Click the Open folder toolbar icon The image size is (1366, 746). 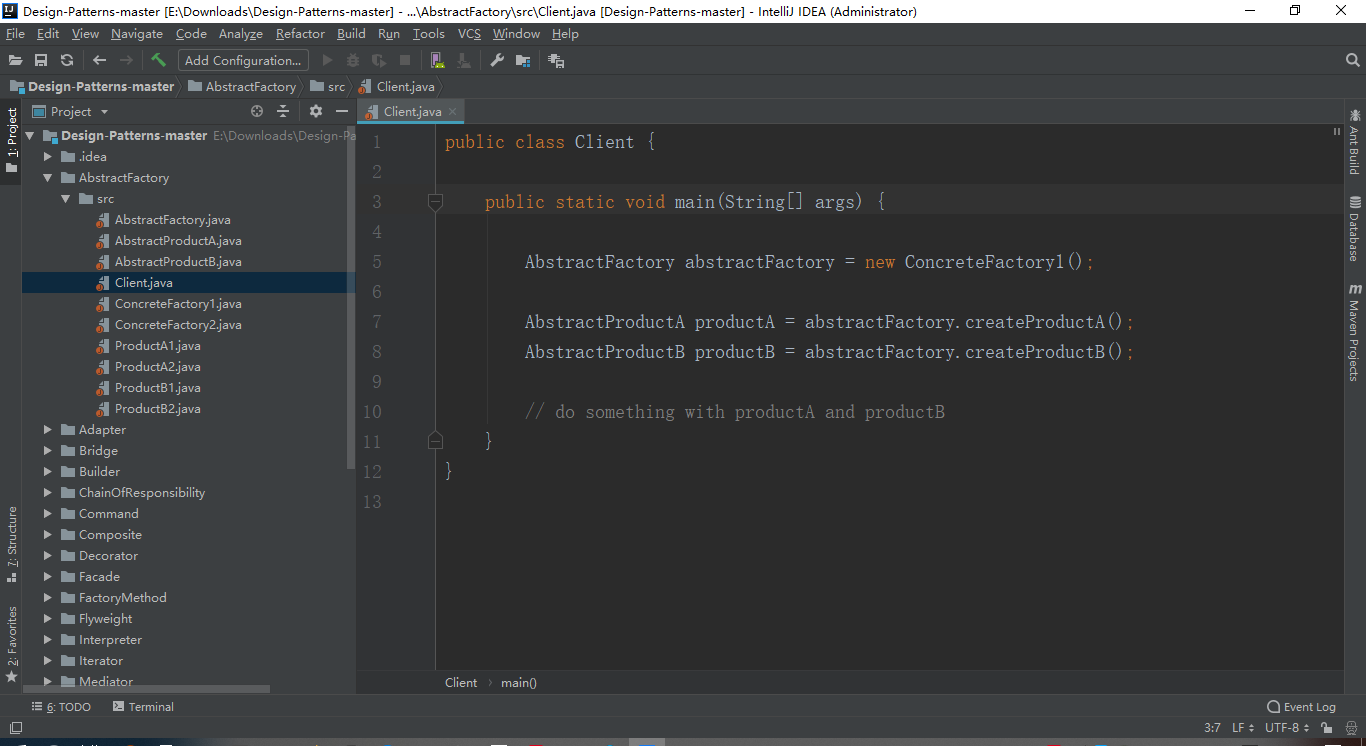pyautogui.click(x=15, y=61)
